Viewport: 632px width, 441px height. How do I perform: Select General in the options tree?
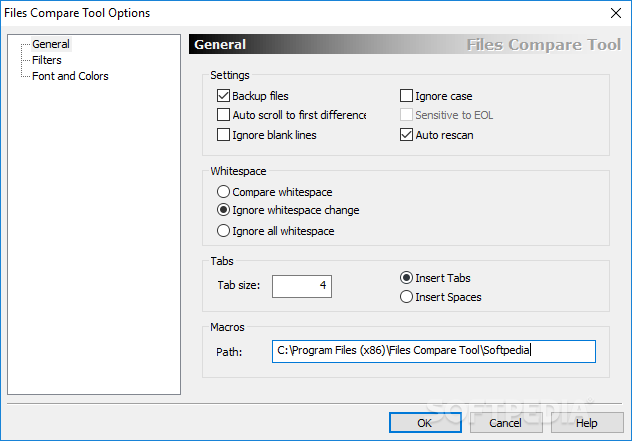point(51,44)
